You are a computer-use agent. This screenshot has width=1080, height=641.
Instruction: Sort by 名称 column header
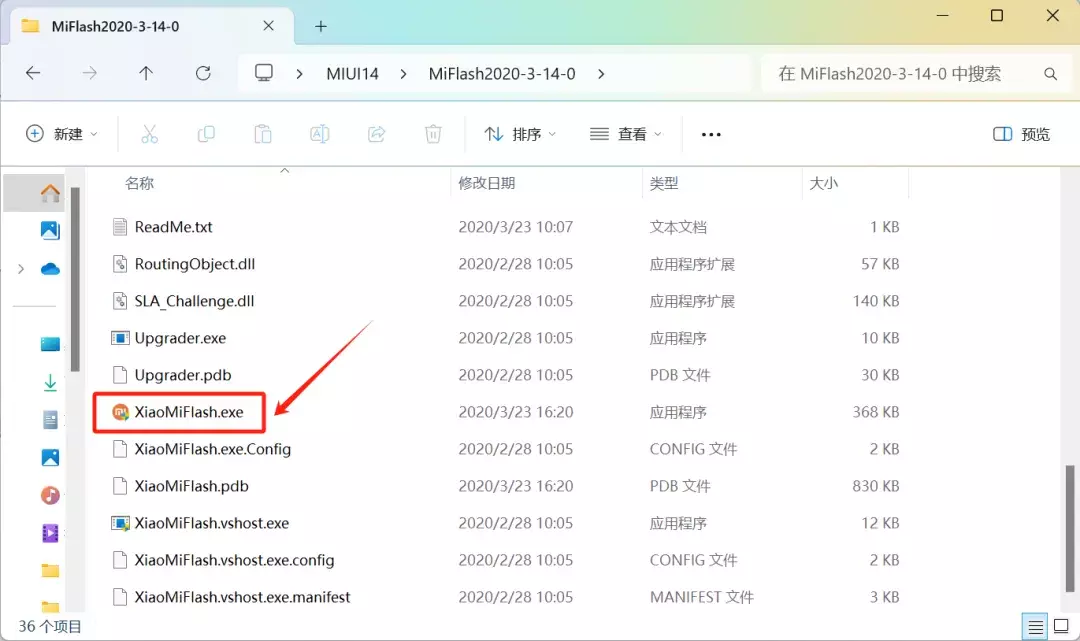(x=139, y=183)
